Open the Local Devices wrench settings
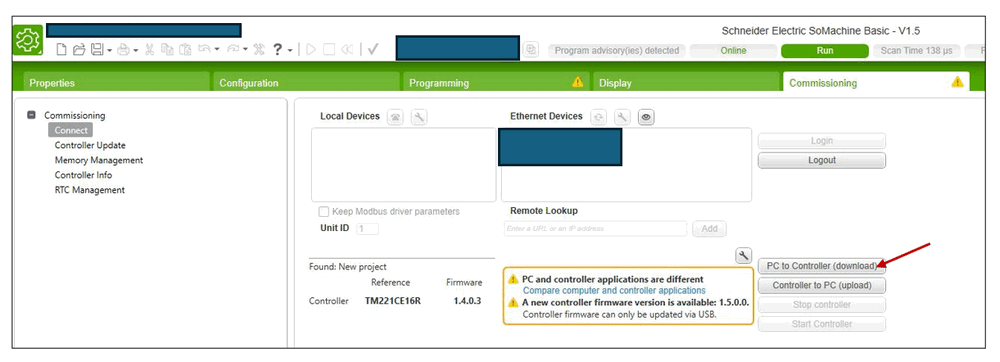 [419, 117]
